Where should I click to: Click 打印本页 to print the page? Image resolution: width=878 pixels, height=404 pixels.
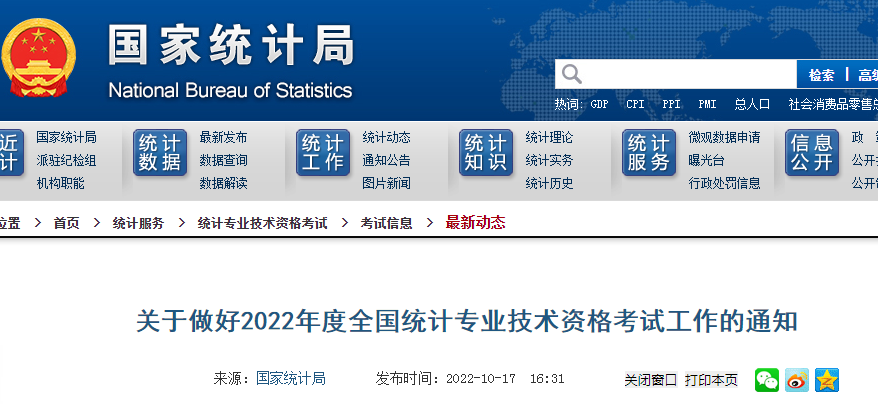tap(711, 380)
